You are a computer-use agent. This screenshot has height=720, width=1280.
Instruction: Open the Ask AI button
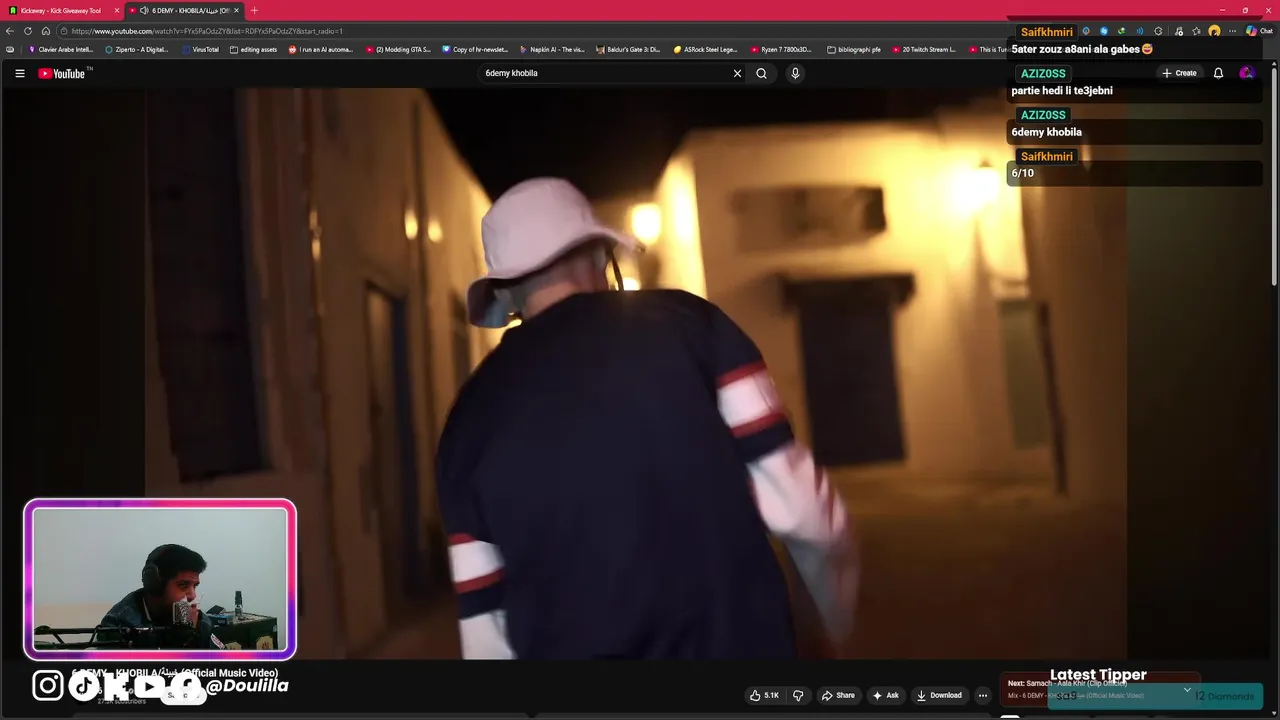point(885,695)
